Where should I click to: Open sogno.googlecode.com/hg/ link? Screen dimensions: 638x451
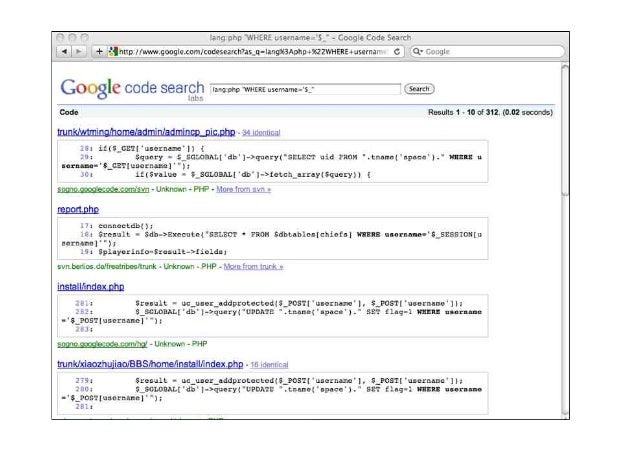pos(102,344)
